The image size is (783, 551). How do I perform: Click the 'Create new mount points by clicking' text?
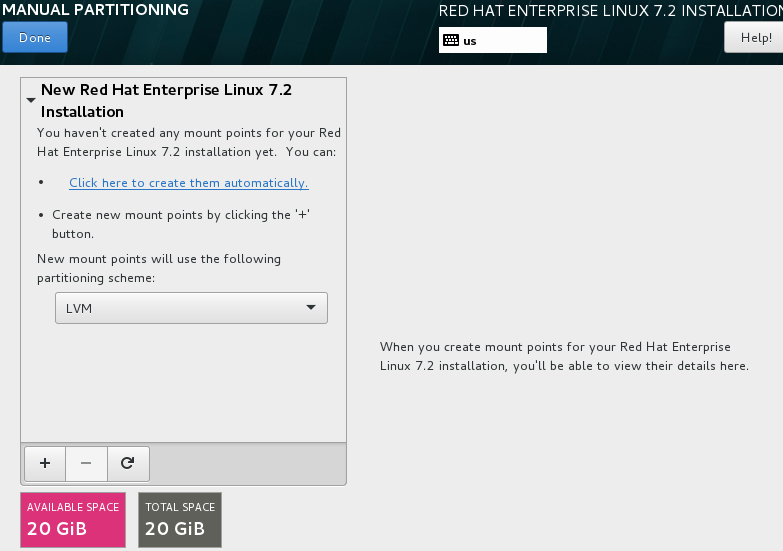(181, 224)
